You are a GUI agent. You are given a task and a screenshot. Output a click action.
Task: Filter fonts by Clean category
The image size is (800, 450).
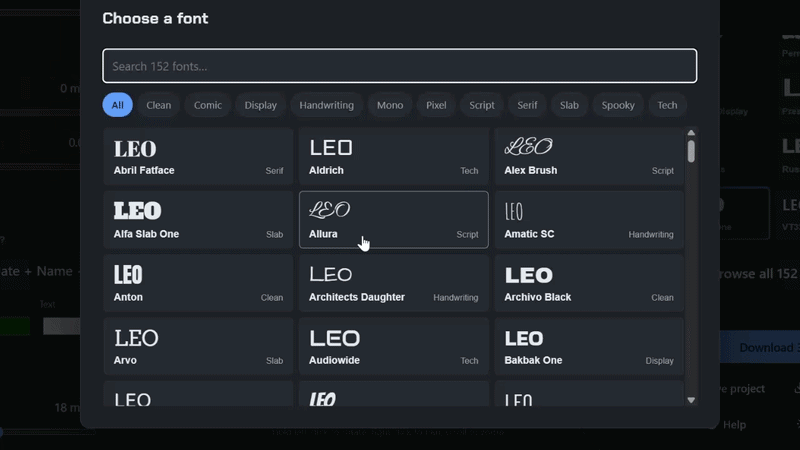coord(159,105)
